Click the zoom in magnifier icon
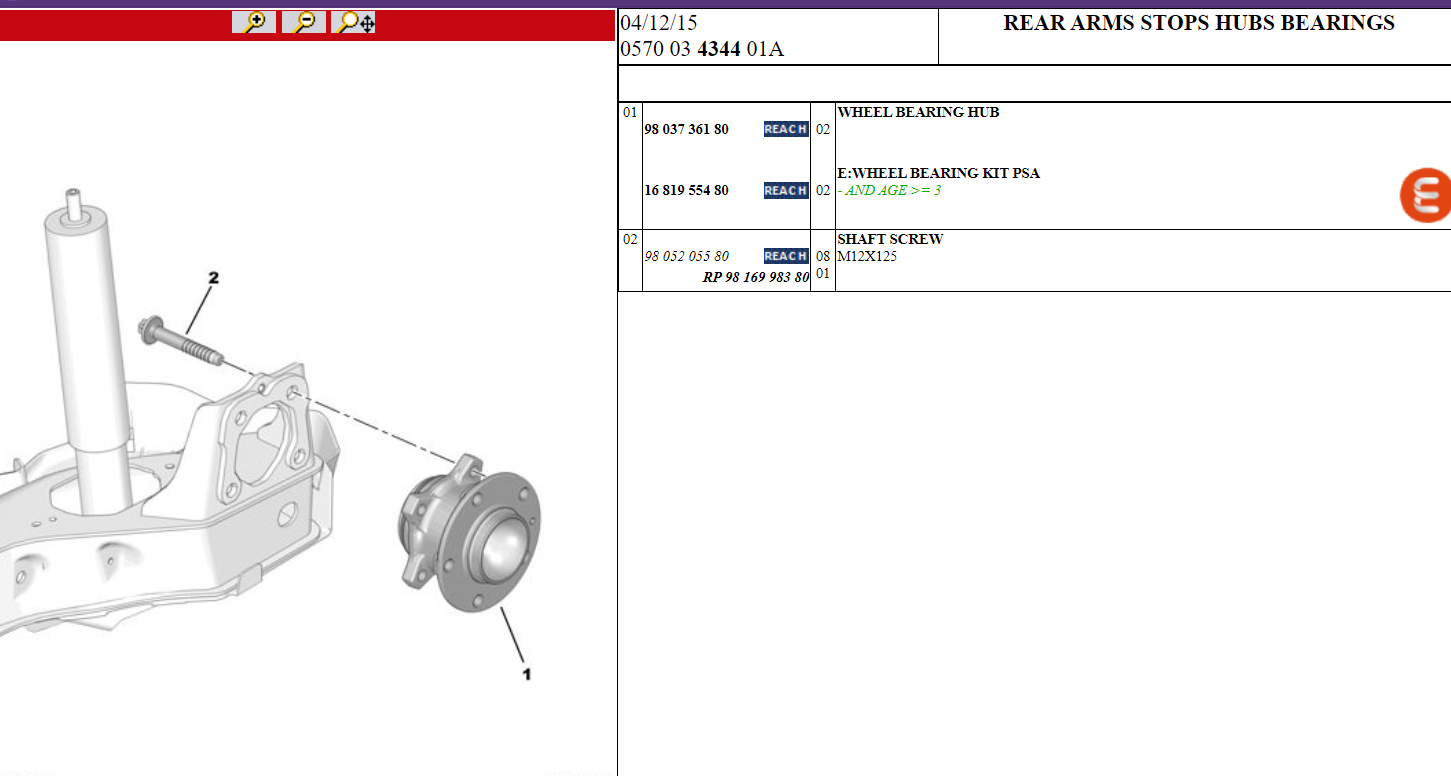The width and height of the screenshot is (1451, 776). pyautogui.click(x=254, y=22)
